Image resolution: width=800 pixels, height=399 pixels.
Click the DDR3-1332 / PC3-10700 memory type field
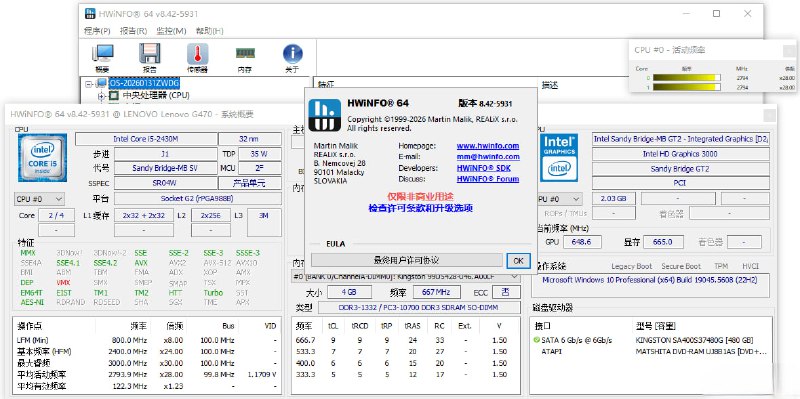coord(418,308)
